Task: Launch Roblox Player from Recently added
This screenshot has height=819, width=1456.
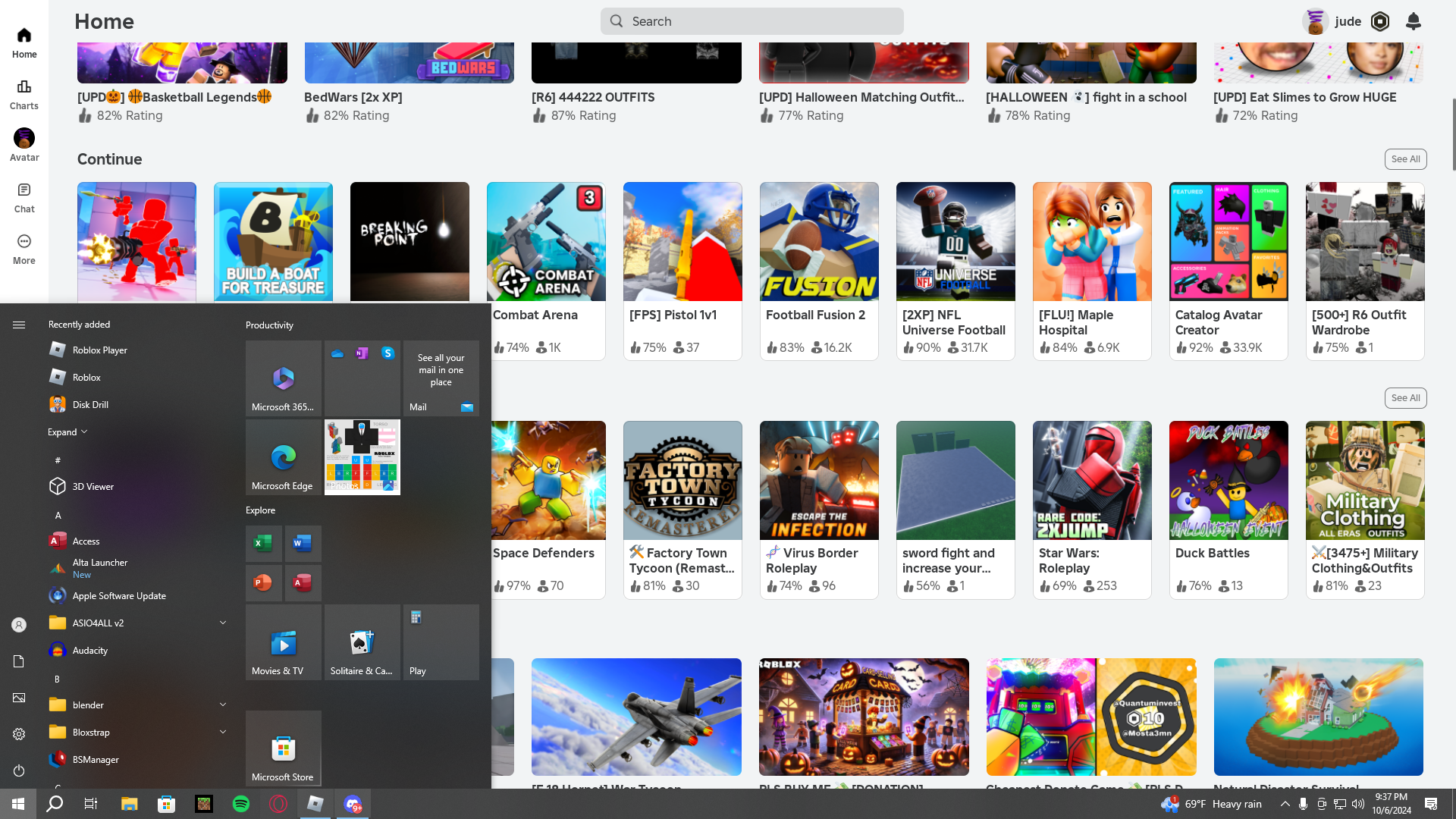Action: (x=99, y=350)
